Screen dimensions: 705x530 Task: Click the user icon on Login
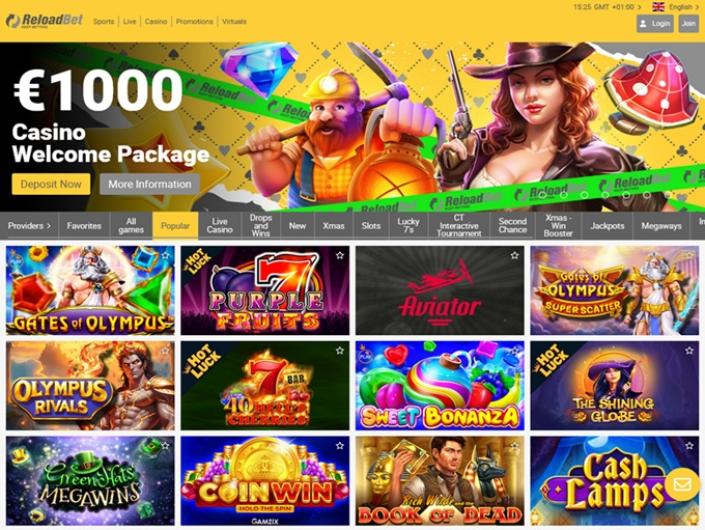click(x=643, y=23)
